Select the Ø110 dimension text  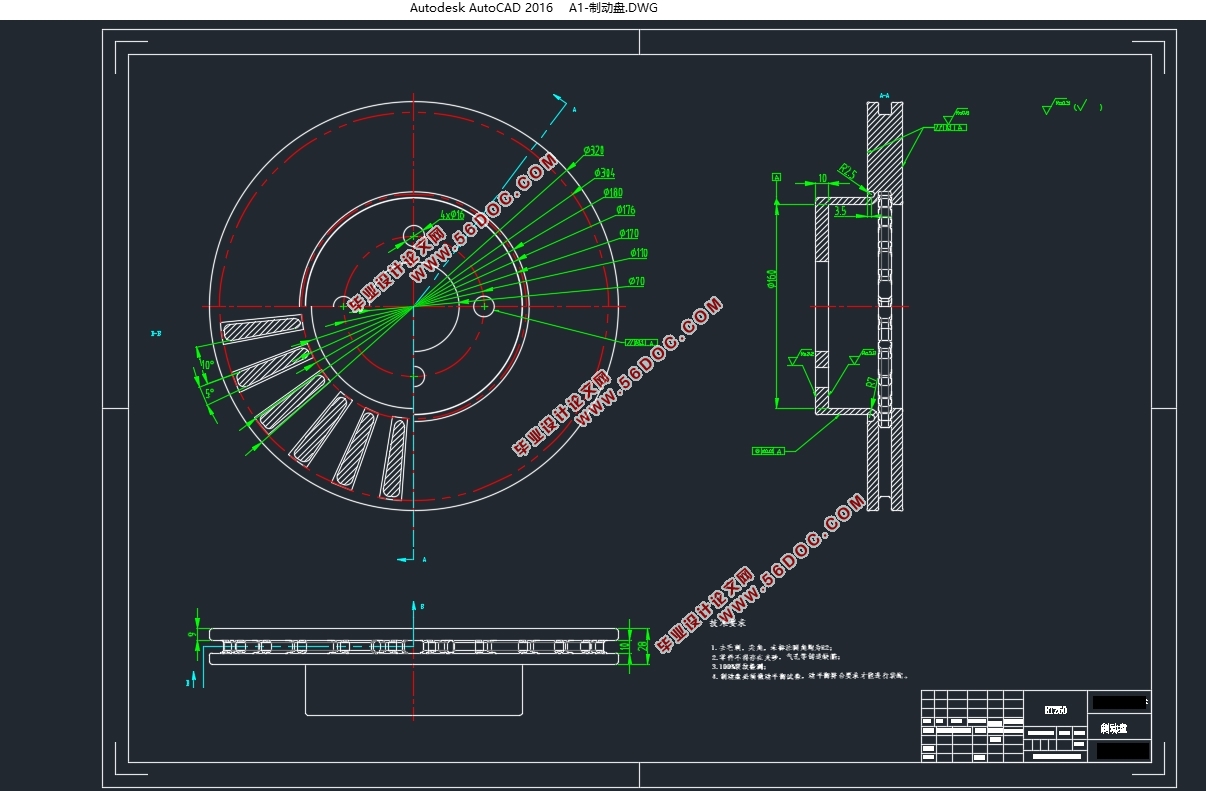(x=637, y=254)
